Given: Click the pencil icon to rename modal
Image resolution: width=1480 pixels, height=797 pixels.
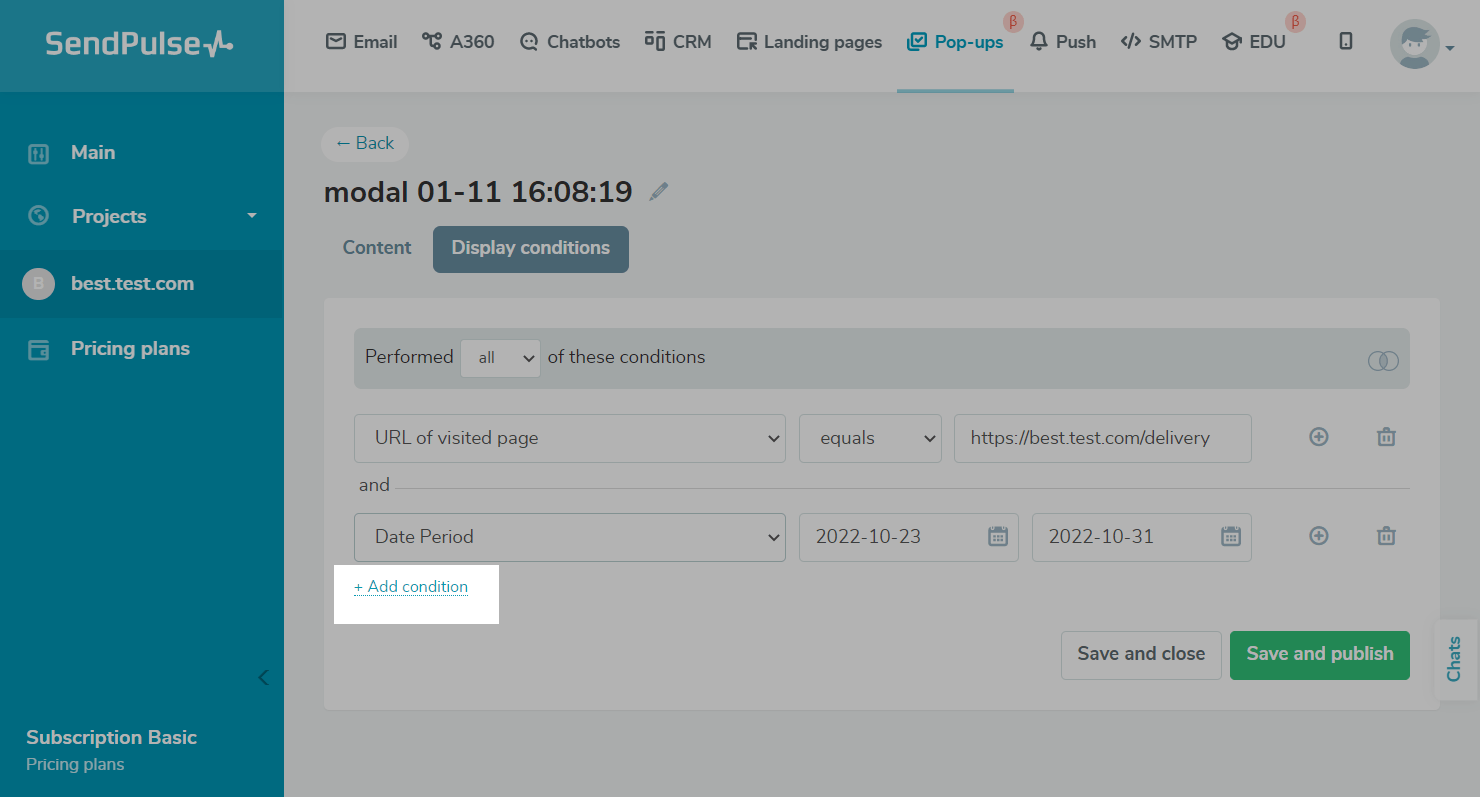Looking at the screenshot, I should click(658, 192).
